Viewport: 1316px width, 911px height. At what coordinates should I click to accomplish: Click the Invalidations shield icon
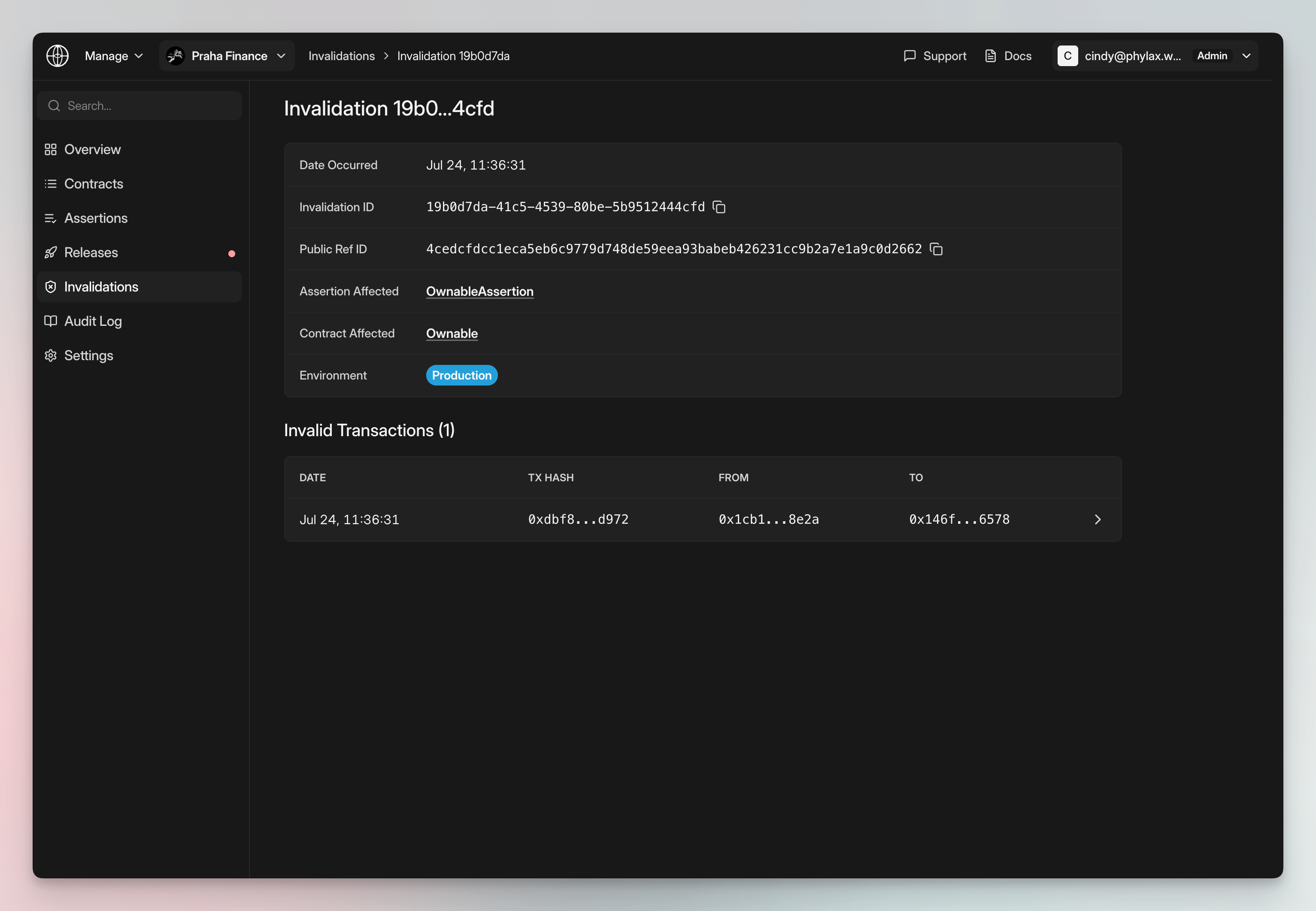tap(51, 286)
